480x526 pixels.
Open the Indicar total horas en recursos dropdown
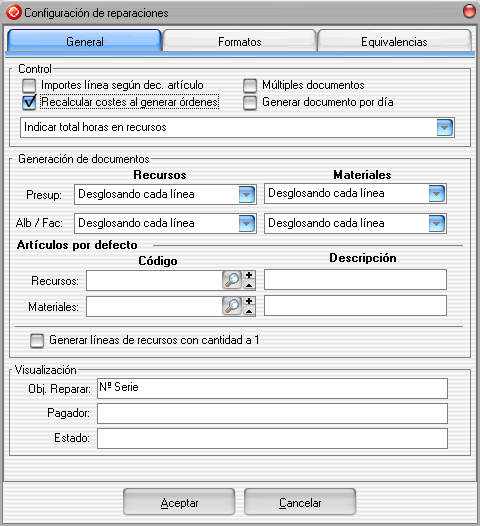[x=445, y=127]
